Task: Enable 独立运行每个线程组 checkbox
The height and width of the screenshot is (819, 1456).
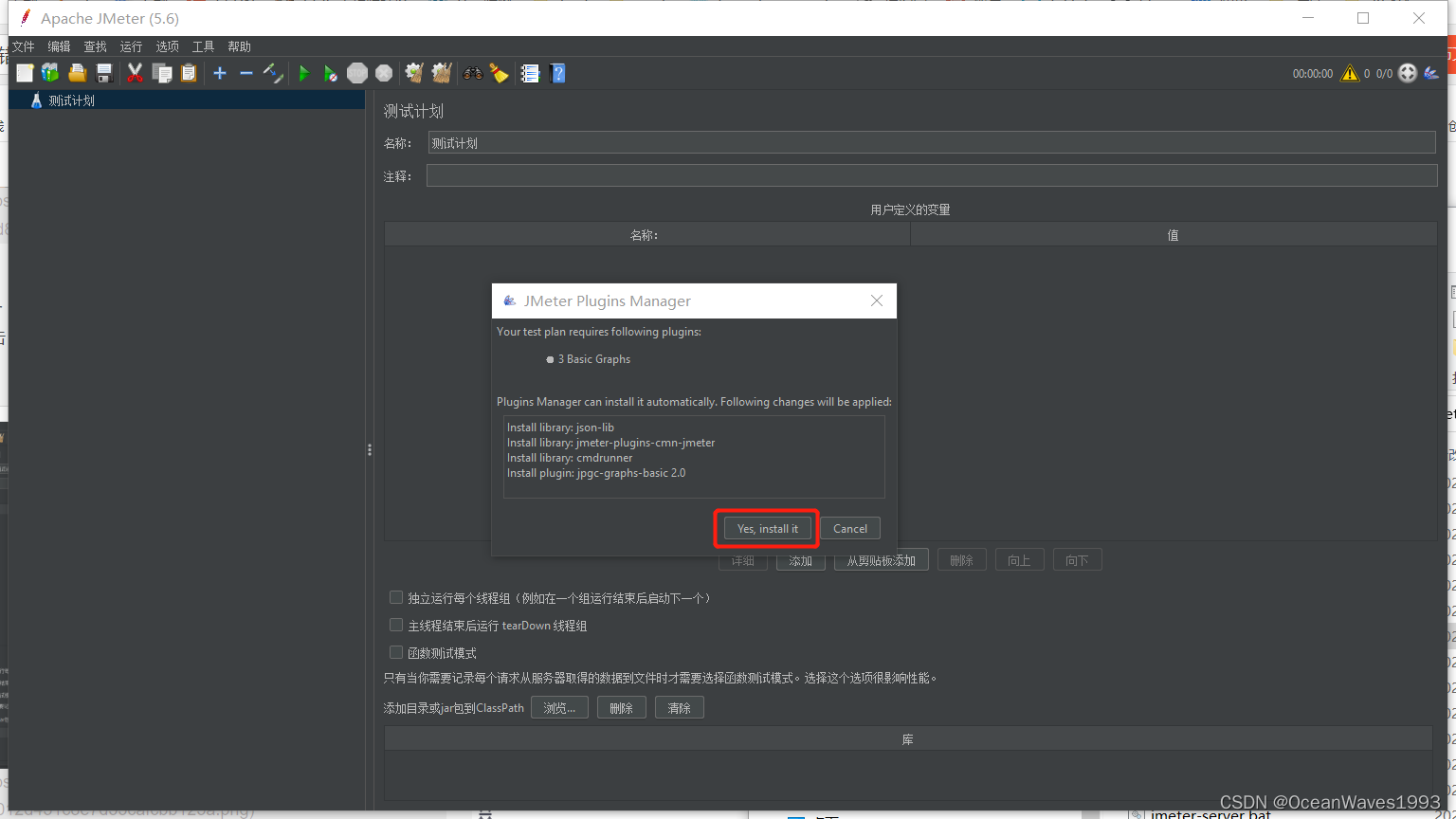Action: click(x=396, y=597)
